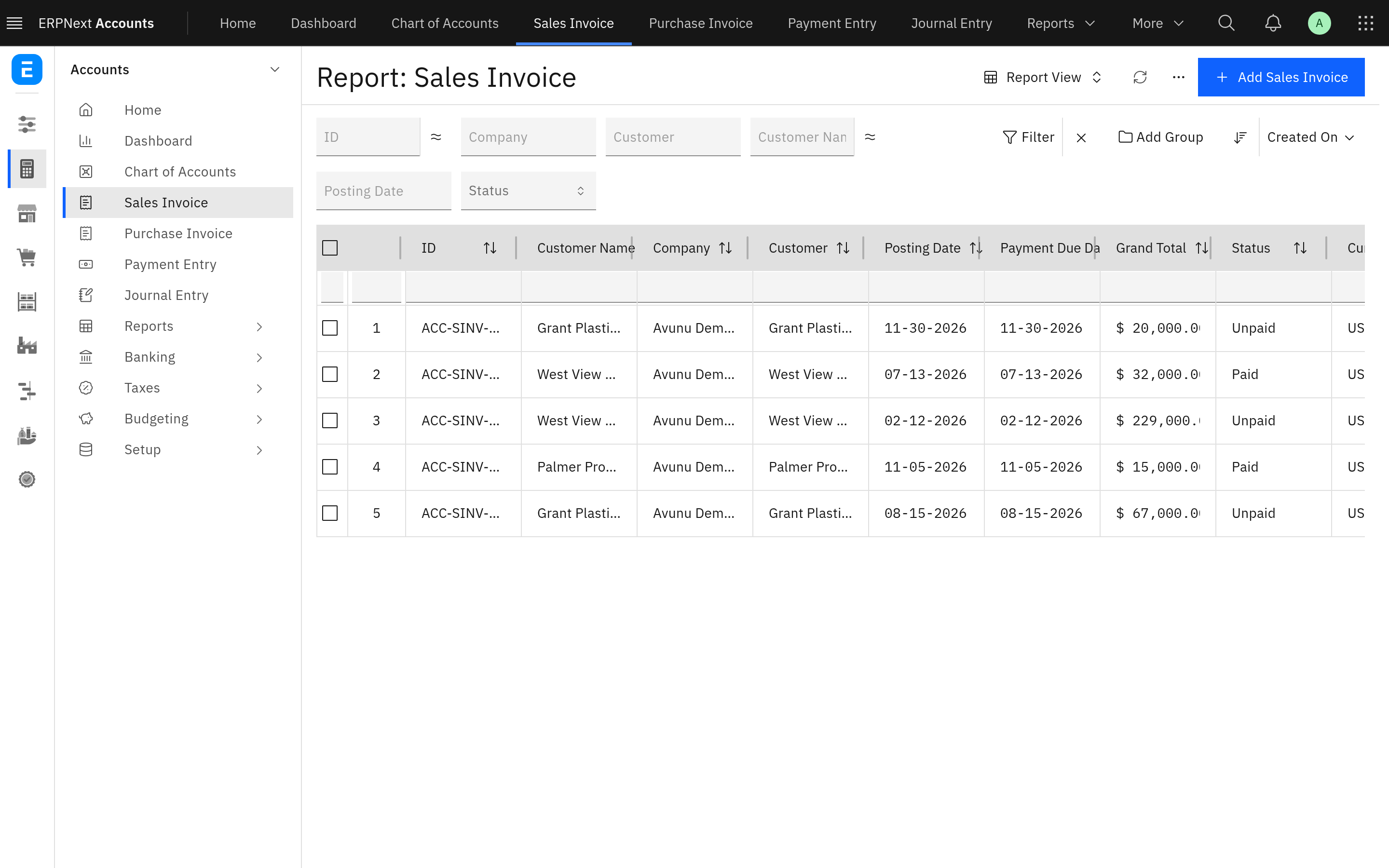
Task: Focus the ID filter field
Action: 368,136
